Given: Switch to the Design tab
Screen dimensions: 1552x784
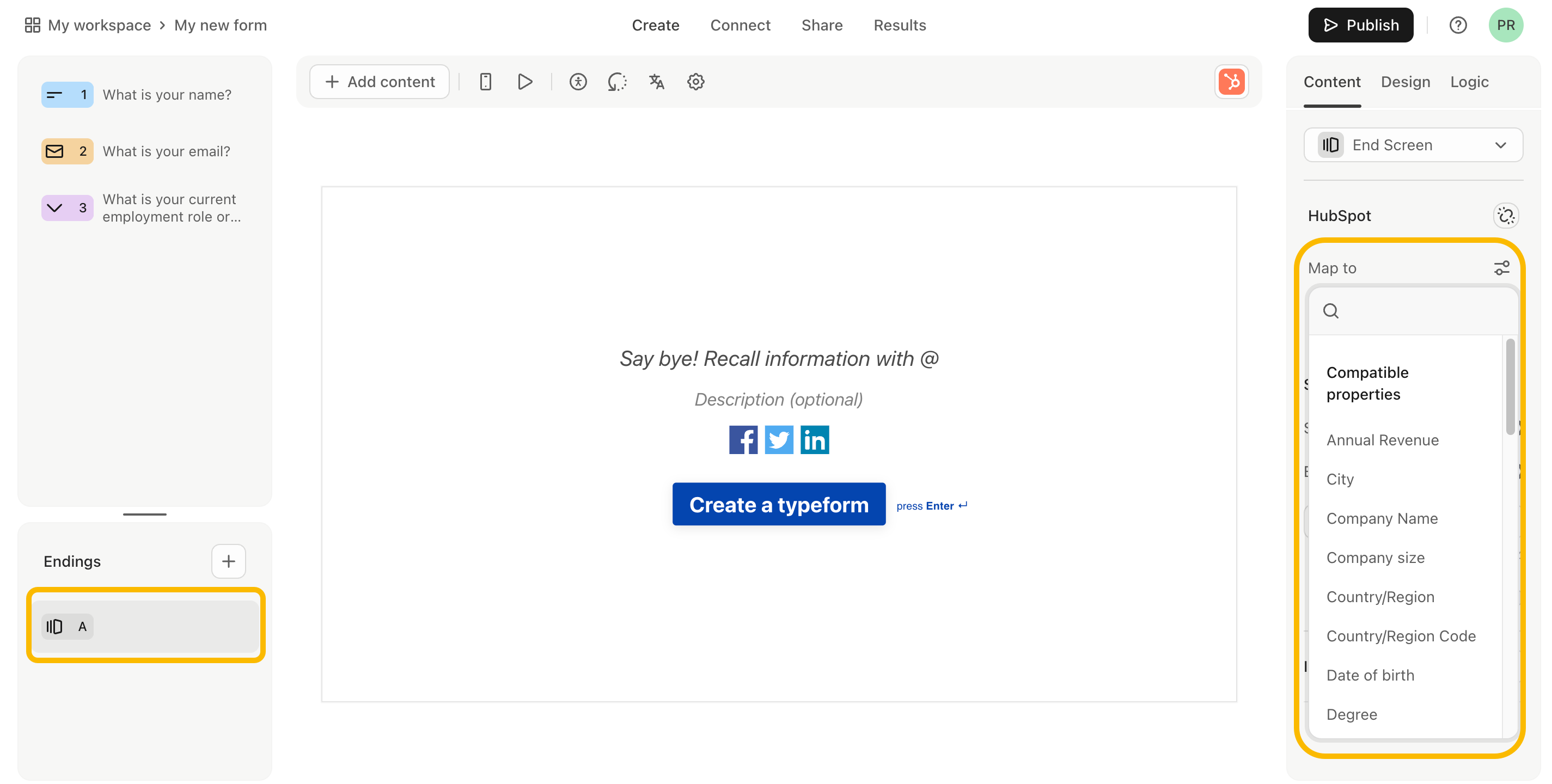Looking at the screenshot, I should click(1406, 82).
